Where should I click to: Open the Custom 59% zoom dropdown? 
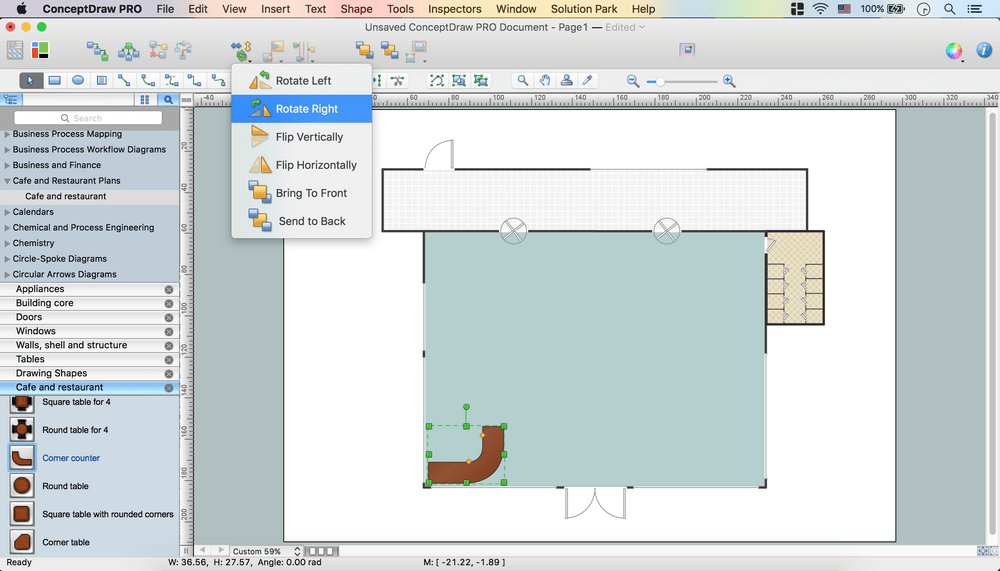pyautogui.click(x=266, y=551)
